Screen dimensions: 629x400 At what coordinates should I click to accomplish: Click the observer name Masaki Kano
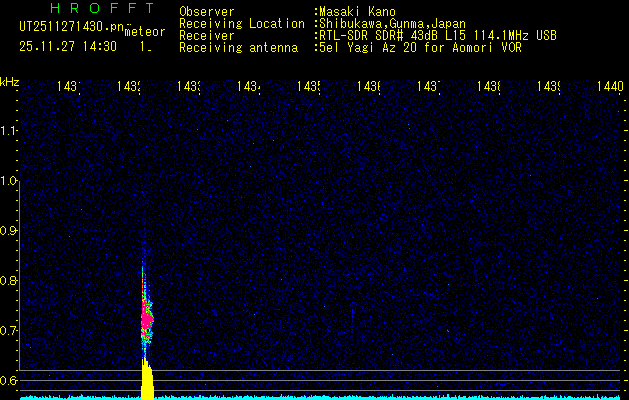tap(358, 12)
